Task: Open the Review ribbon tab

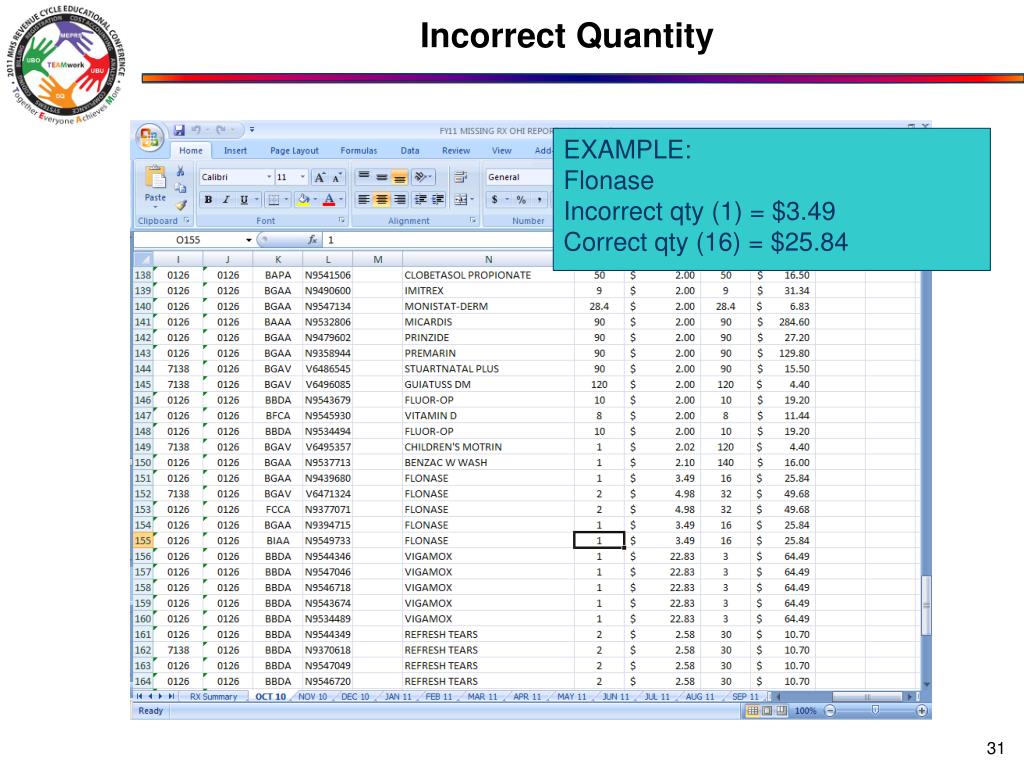Action: 456,151
